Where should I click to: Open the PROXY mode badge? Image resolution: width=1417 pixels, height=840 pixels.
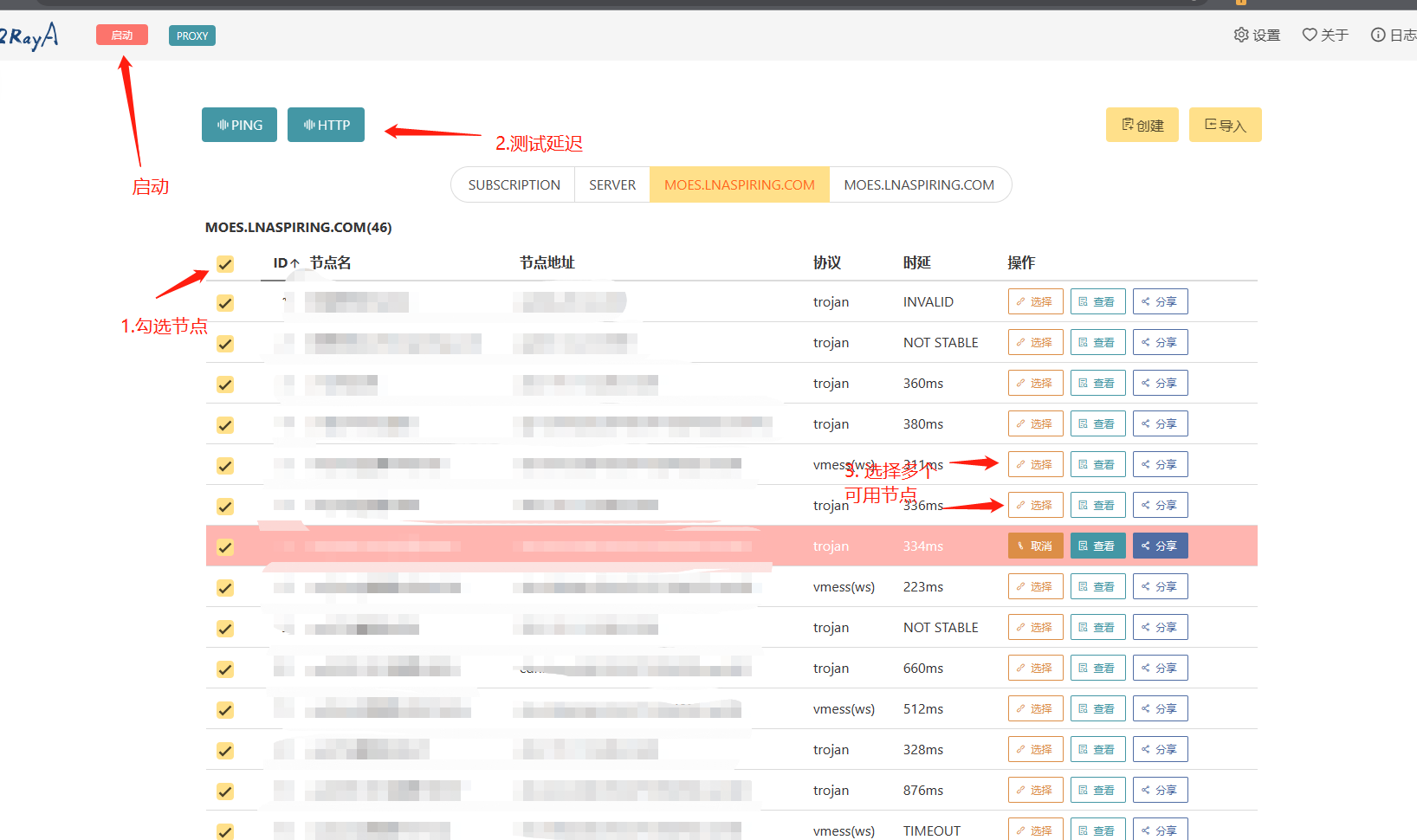(x=191, y=36)
